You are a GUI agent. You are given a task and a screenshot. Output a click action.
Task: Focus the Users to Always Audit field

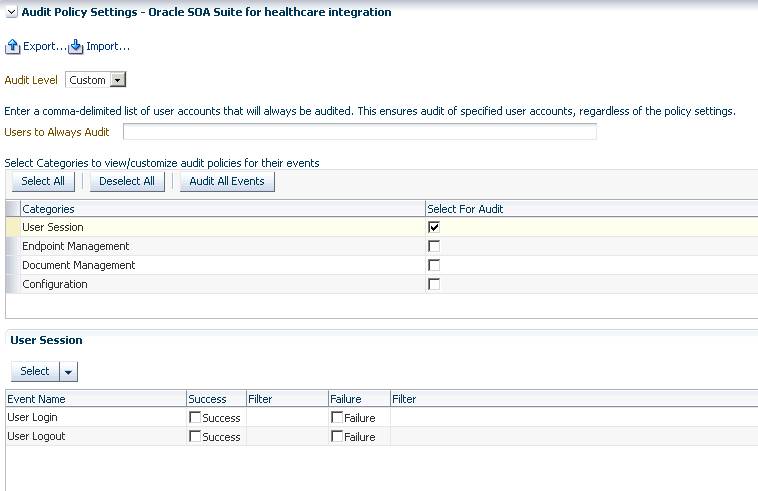click(x=360, y=131)
